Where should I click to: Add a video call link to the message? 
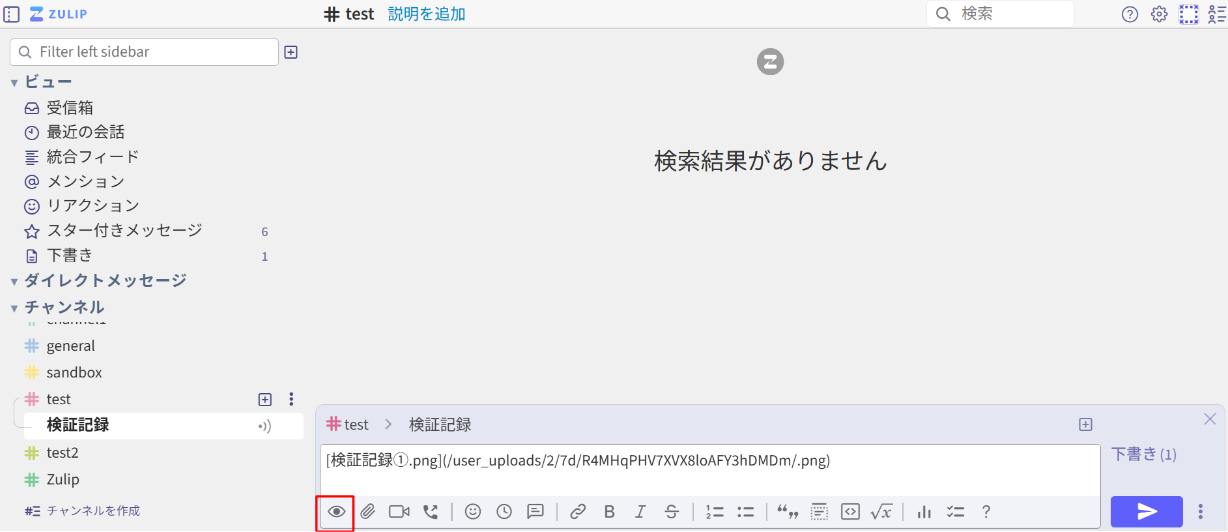click(x=399, y=512)
